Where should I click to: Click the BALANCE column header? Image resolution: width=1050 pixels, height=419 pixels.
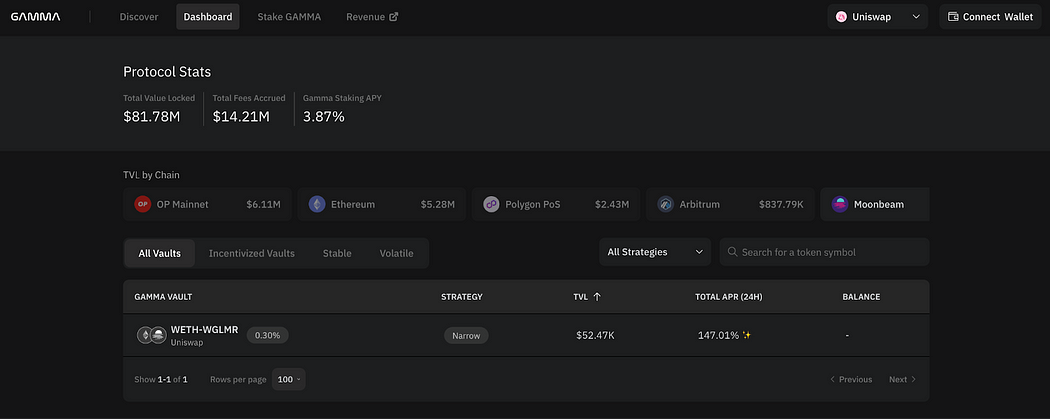[861, 297]
